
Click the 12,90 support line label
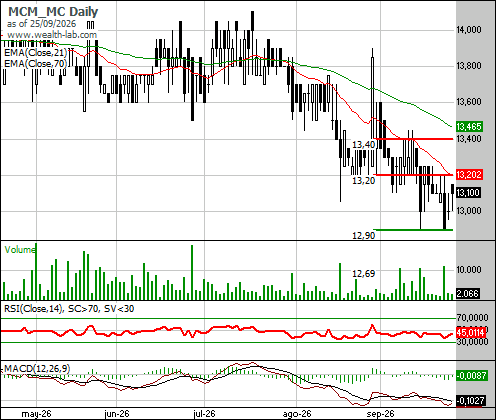364,236
